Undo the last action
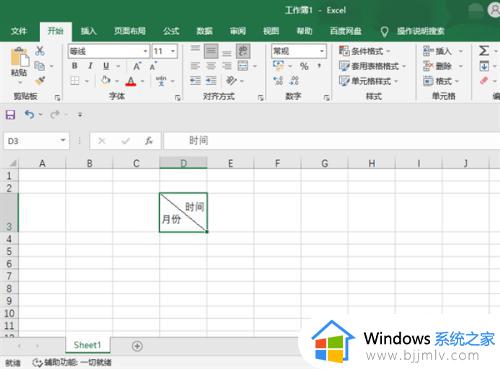The height and width of the screenshot is (369, 500). click(29, 115)
